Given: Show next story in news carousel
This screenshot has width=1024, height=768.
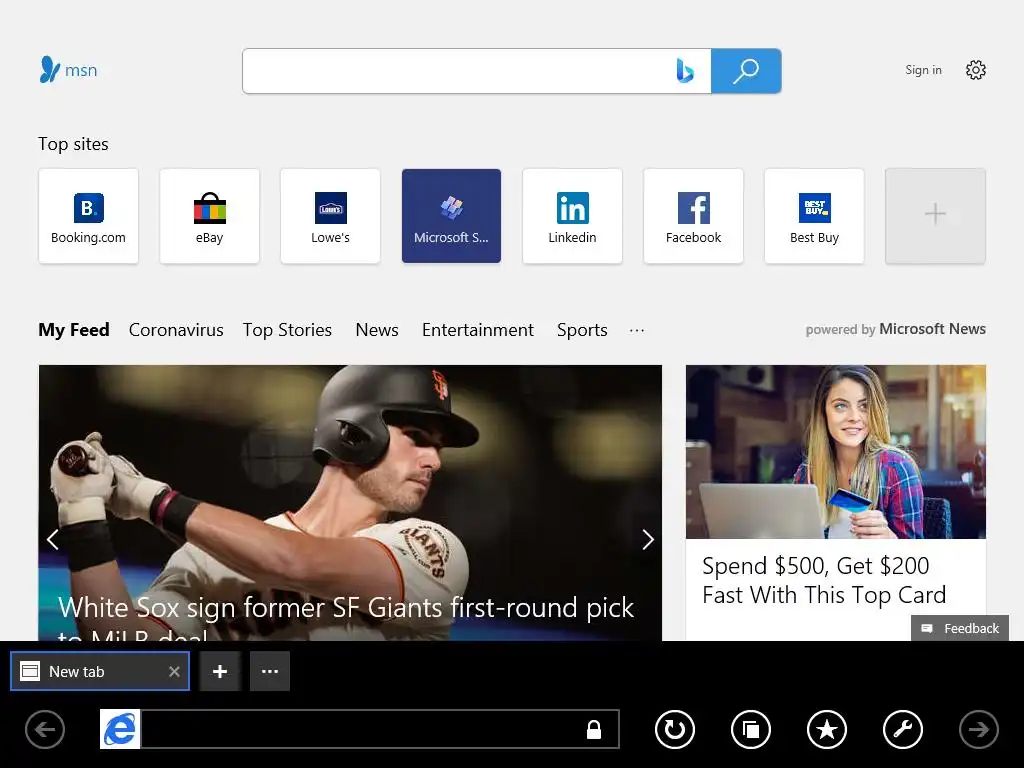Looking at the screenshot, I should pyautogui.click(x=647, y=539).
